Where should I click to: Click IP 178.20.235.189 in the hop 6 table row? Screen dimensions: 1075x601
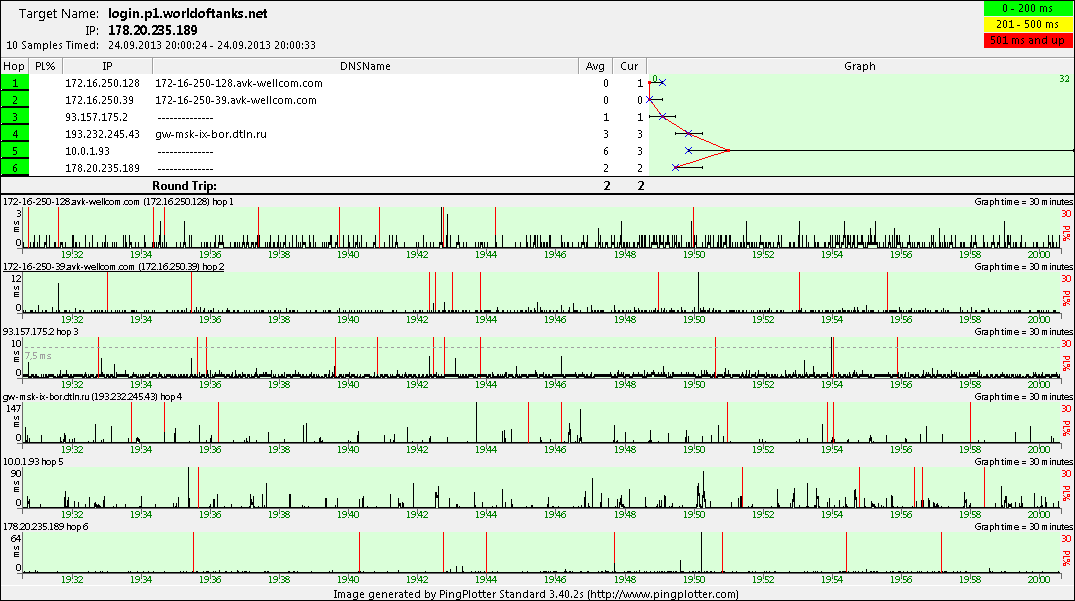[x=102, y=168]
